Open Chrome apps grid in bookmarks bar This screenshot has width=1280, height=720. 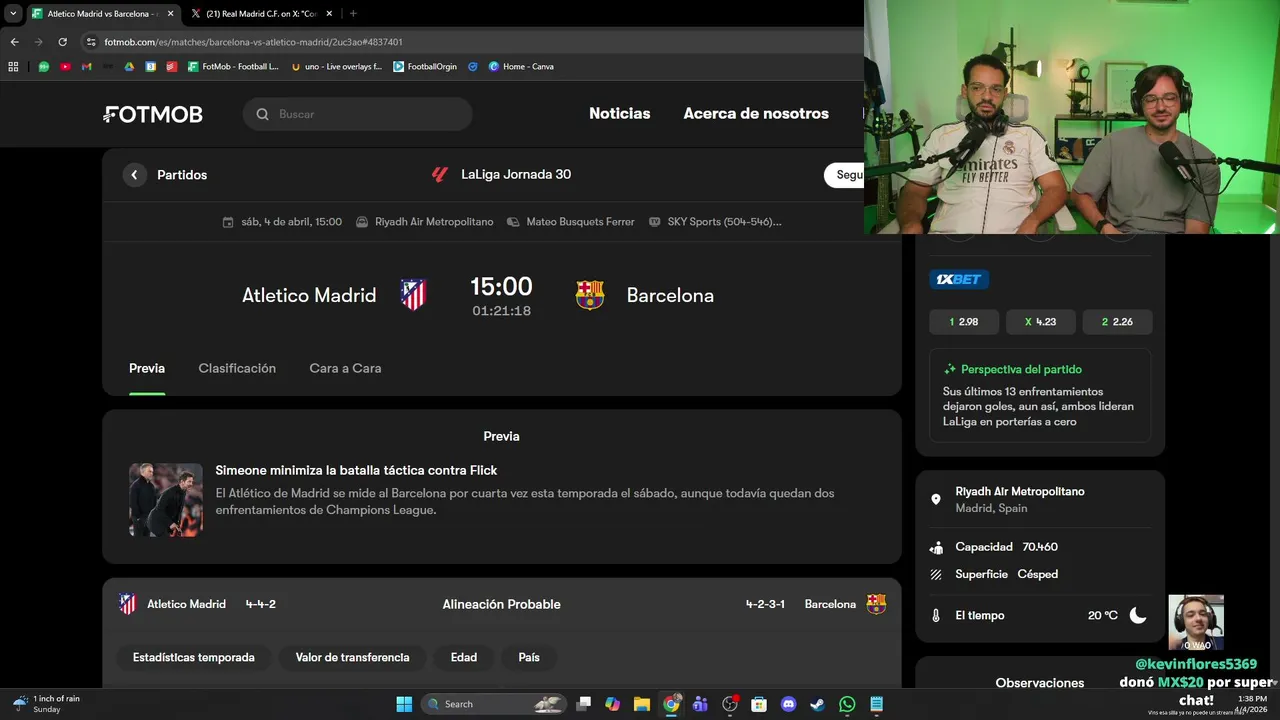point(13,67)
